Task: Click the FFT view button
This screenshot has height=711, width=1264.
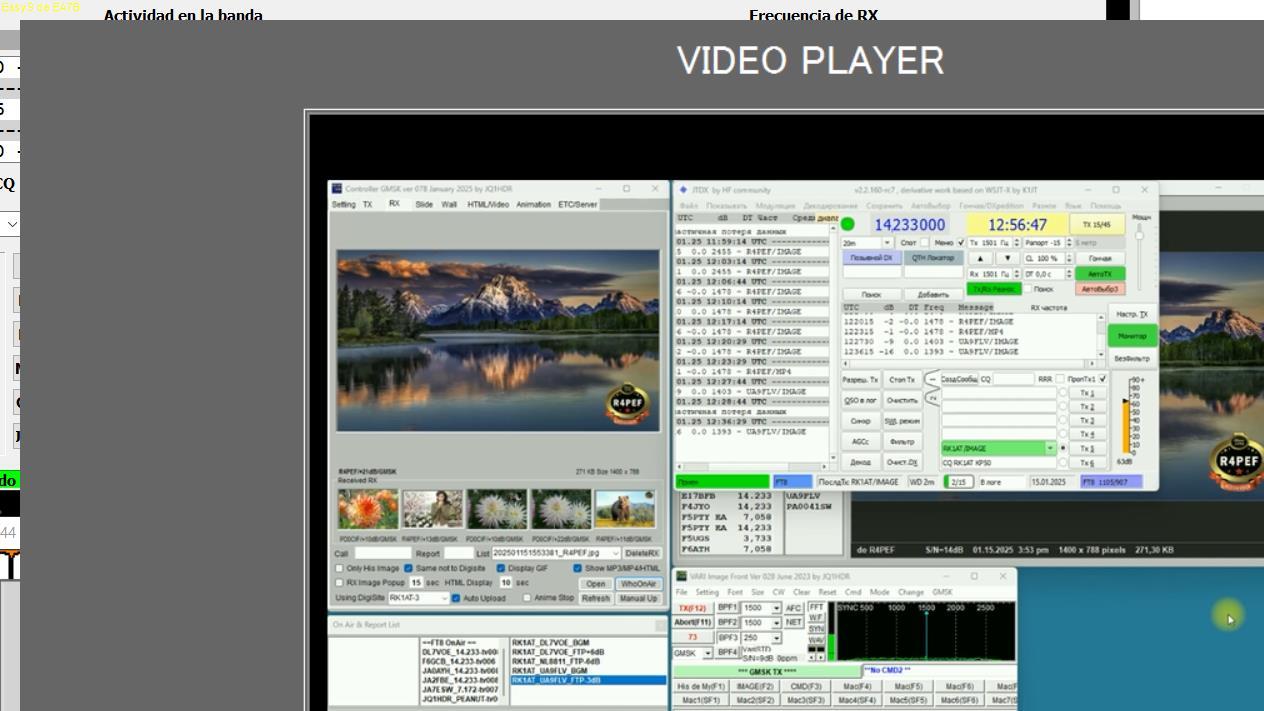Action: pos(816,607)
